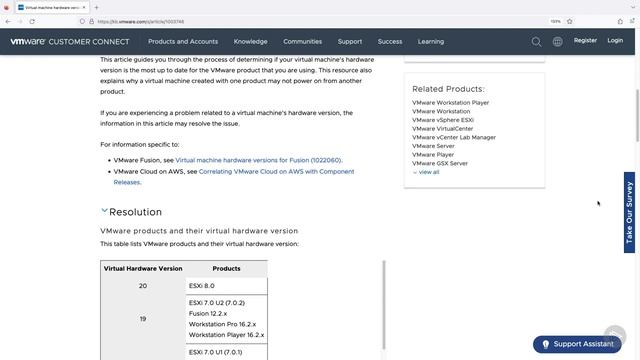Select VMware Player in Related Products

tap(433, 155)
